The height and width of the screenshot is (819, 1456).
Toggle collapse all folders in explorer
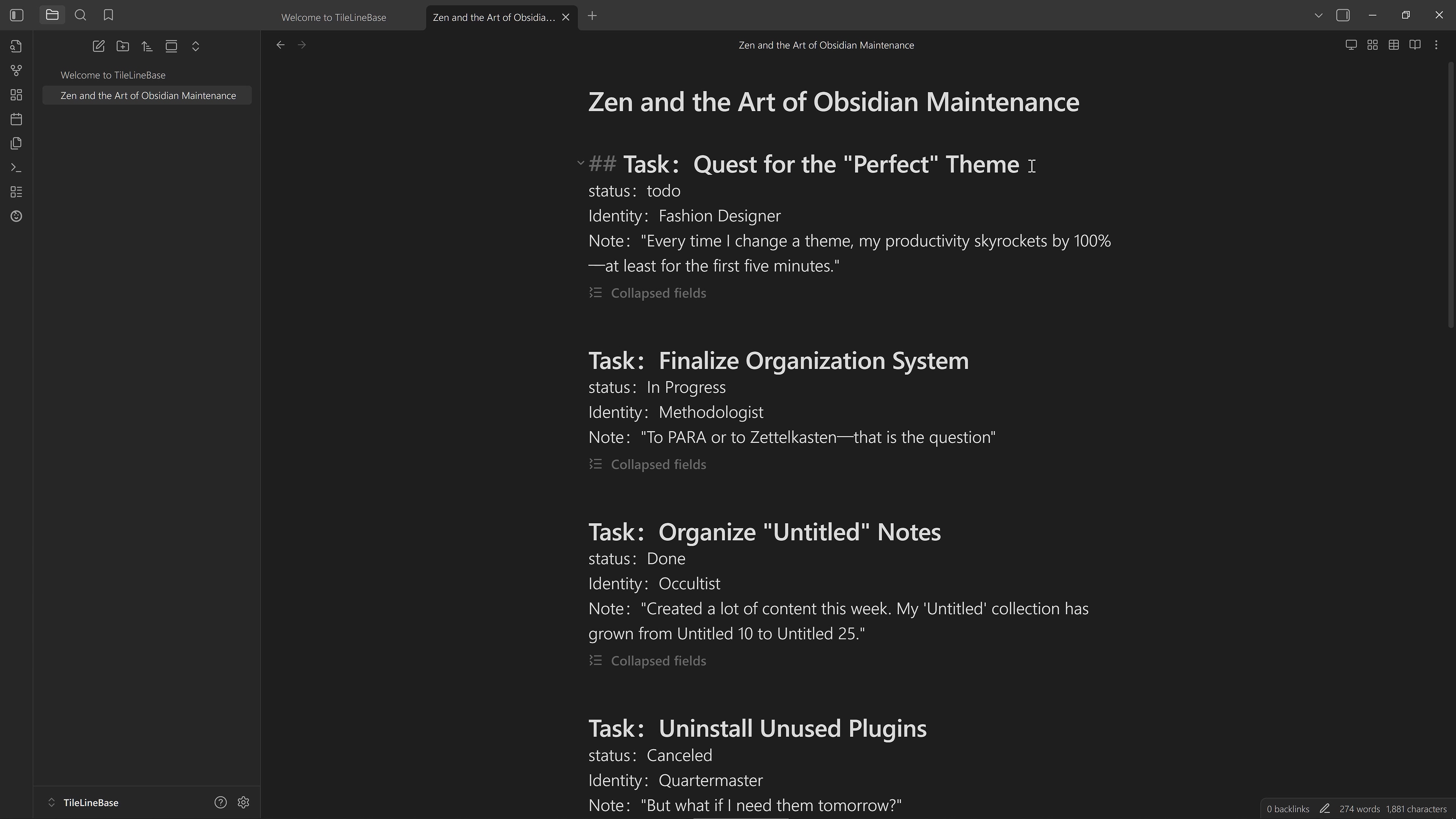196,46
